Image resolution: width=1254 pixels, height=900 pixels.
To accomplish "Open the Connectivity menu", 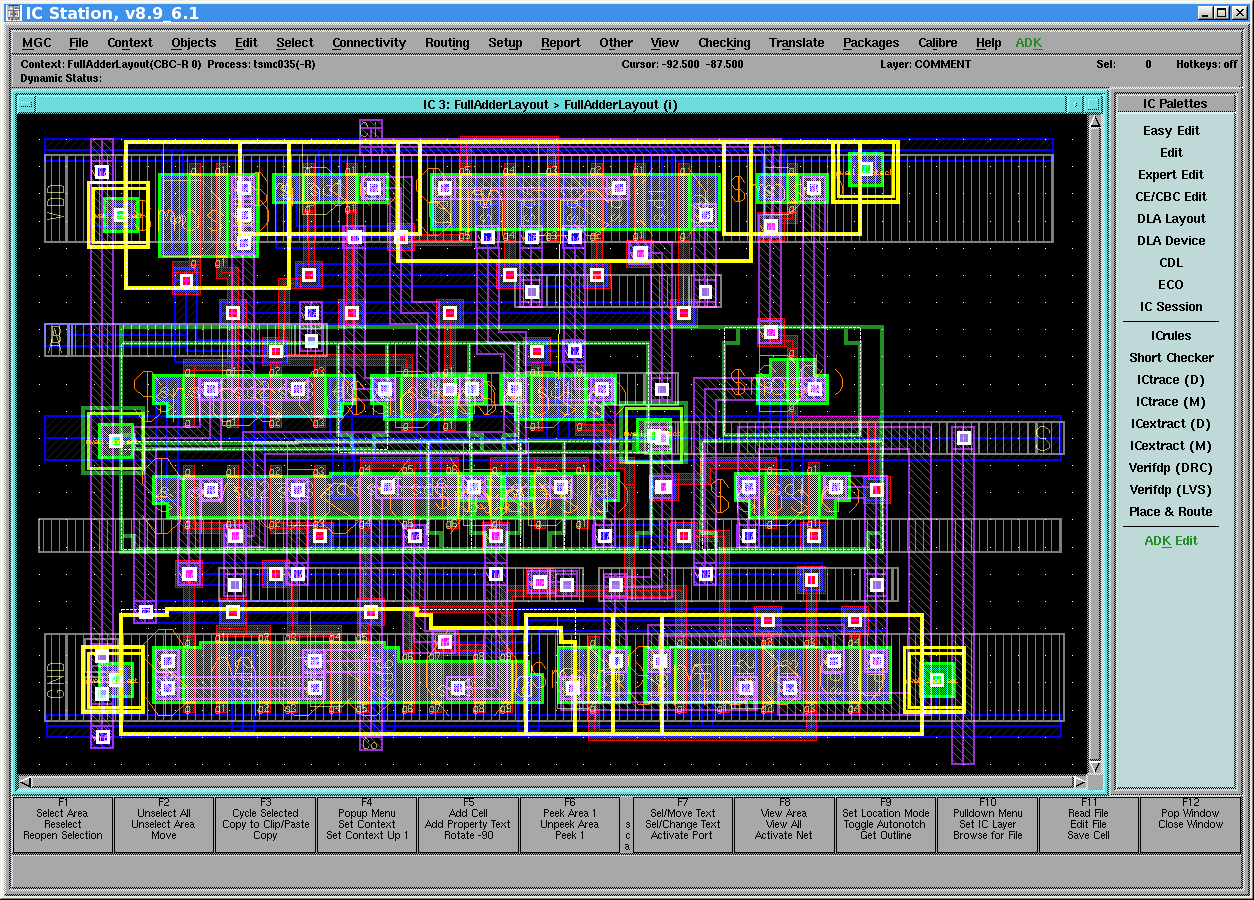I will point(369,43).
